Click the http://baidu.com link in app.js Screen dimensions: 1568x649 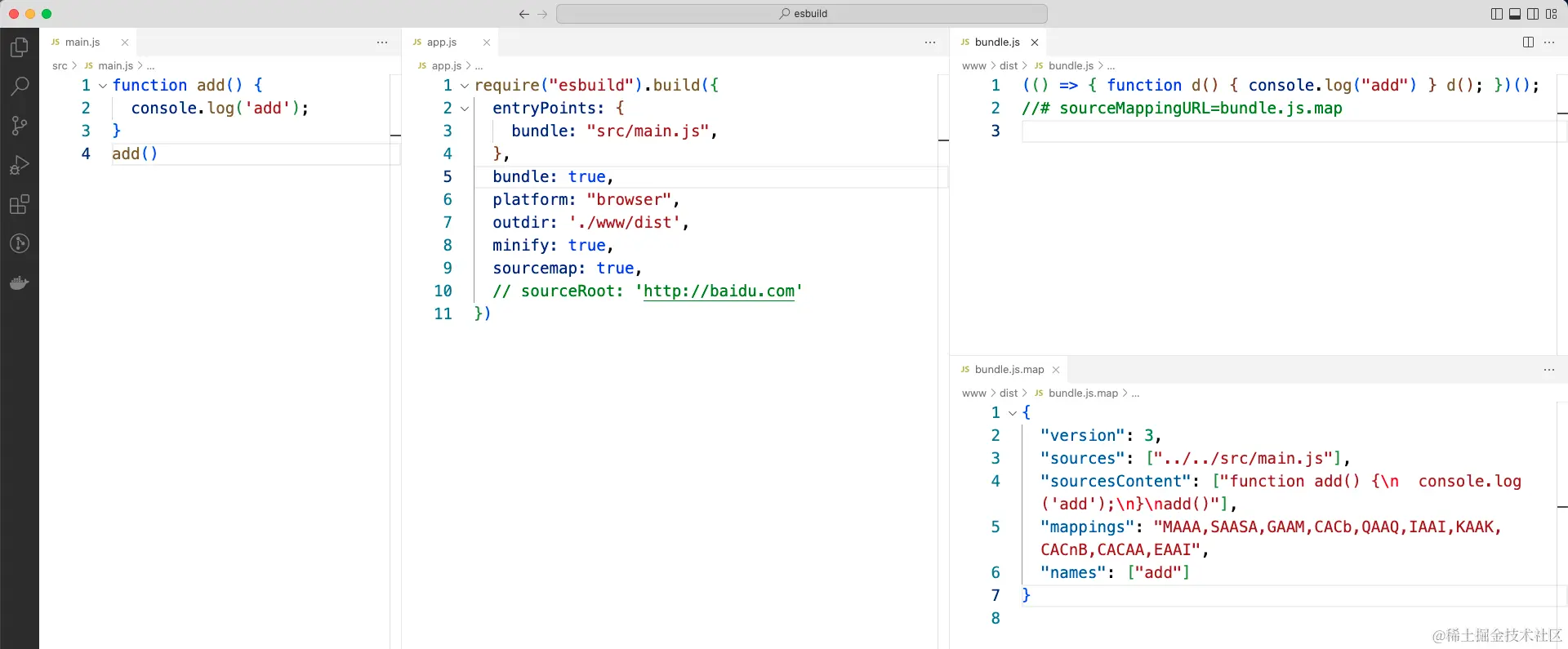click(719, 291)
